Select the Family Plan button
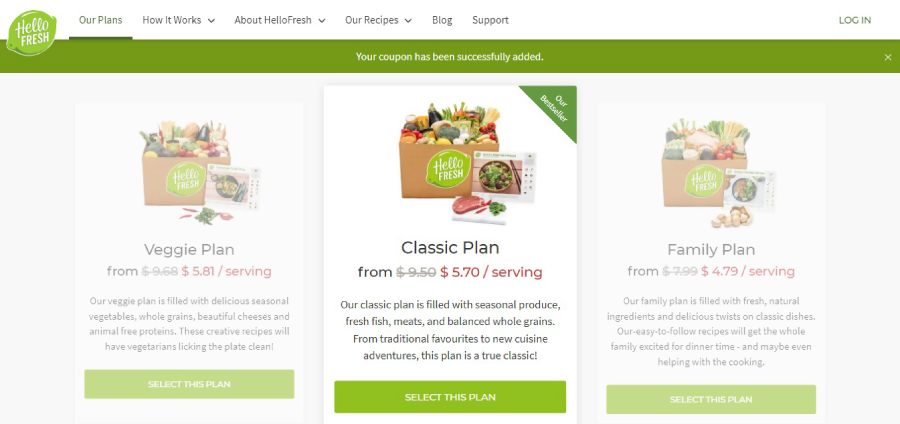900x424 pixels. pyautogui.click(x=711, y=399)
